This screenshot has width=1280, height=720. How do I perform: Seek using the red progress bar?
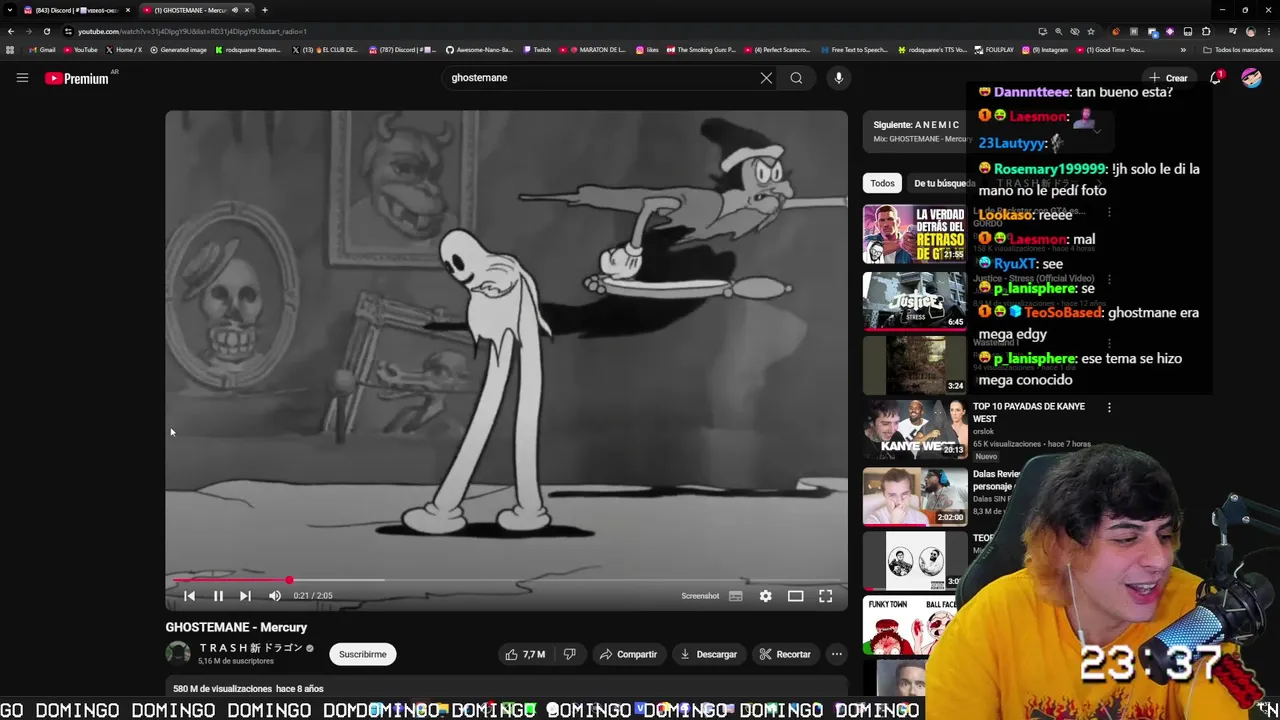506,580
